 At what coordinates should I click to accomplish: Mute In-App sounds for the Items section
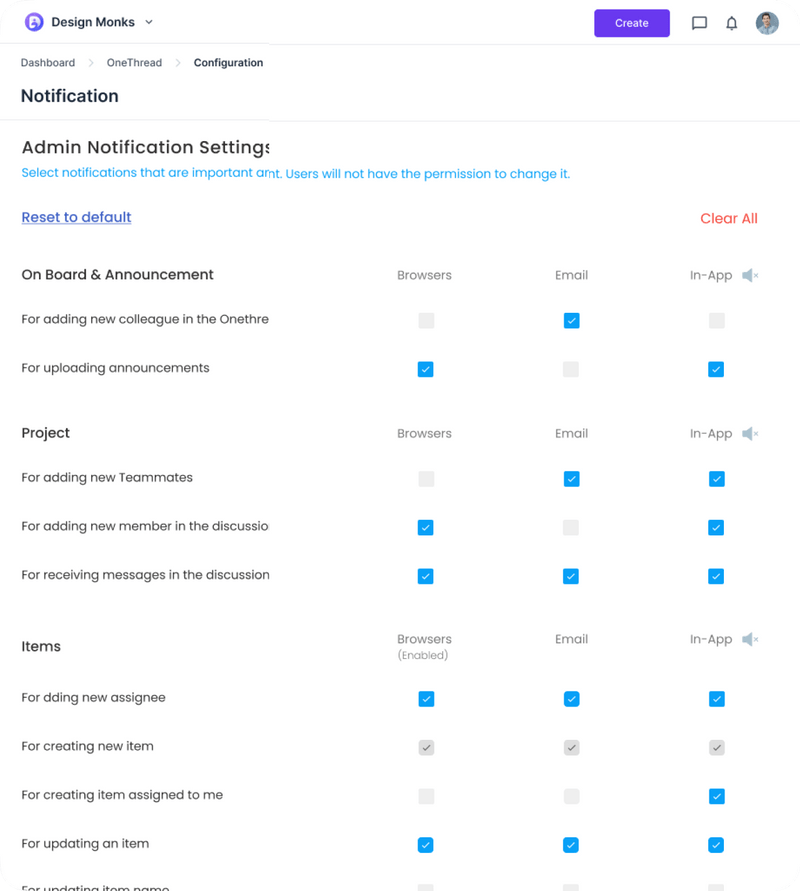pyautogui.click(x=750, y=639)
